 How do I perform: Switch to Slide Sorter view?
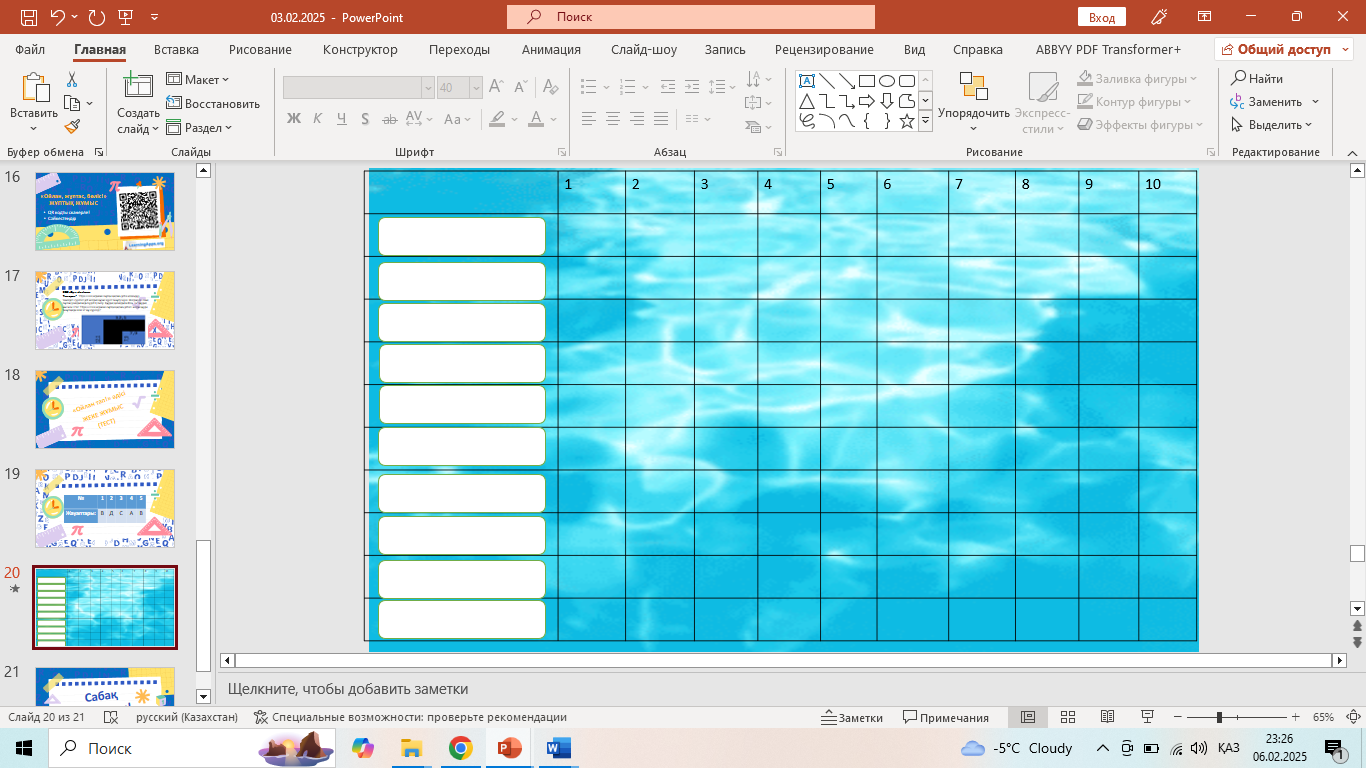click(1067, 717)
